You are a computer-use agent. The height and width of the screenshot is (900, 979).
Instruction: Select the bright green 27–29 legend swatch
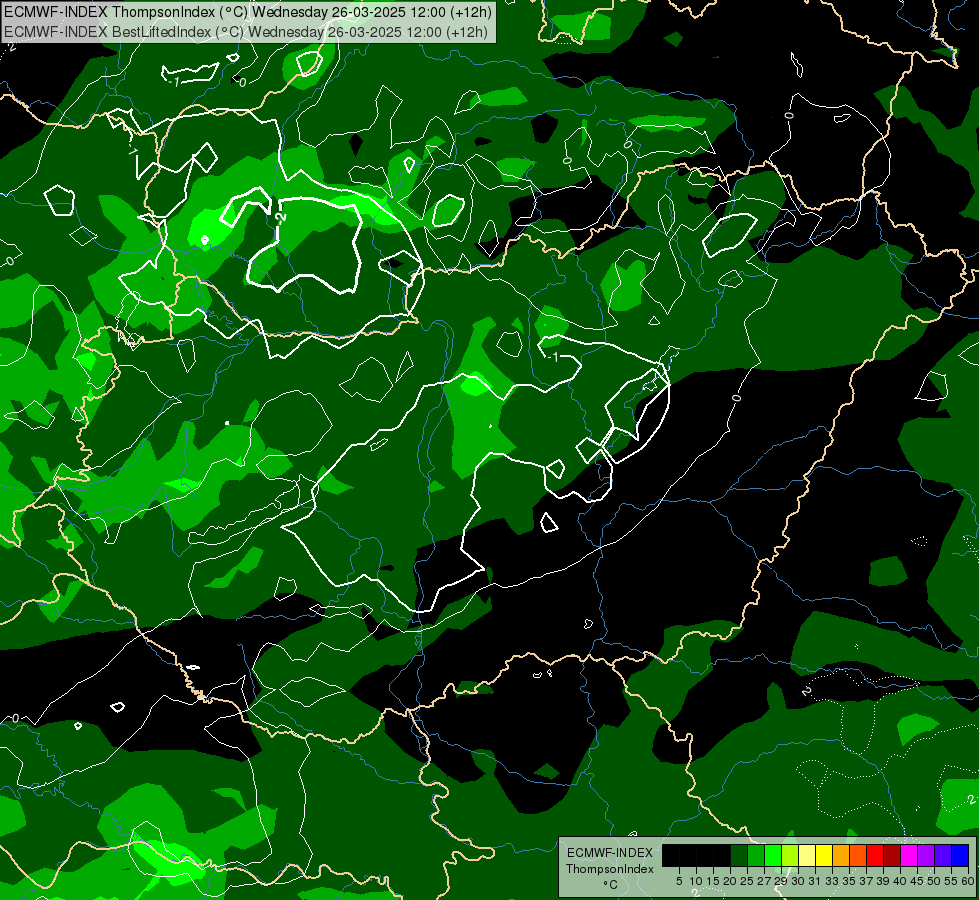773,856
